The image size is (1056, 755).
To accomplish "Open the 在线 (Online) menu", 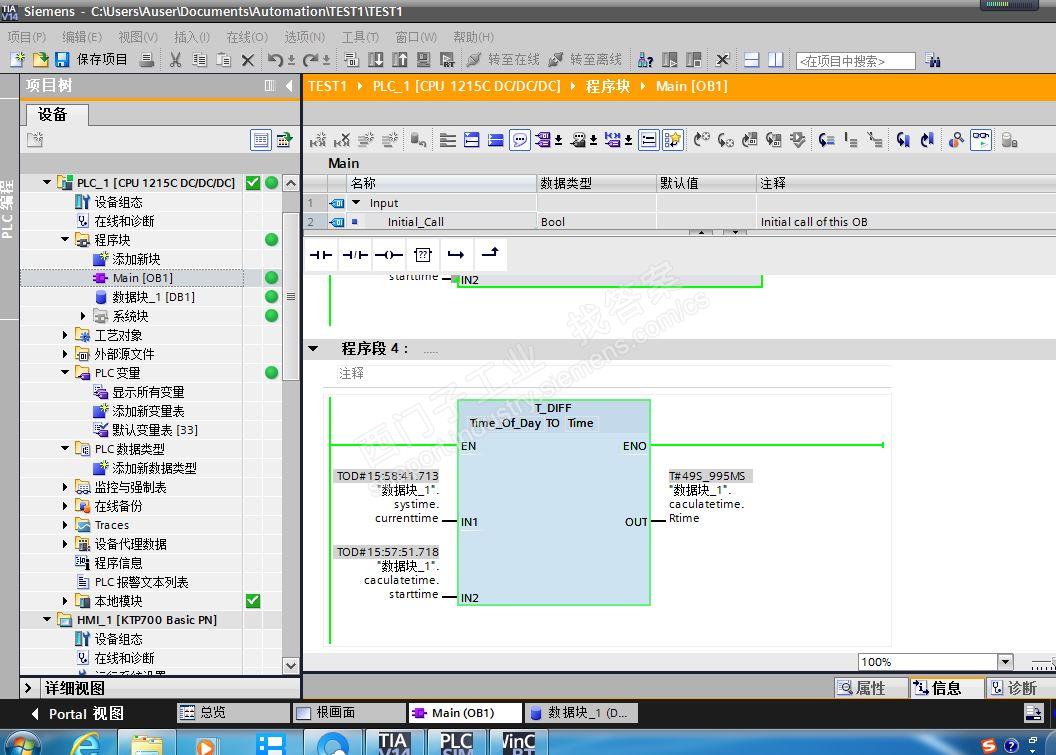I will 246,37.
